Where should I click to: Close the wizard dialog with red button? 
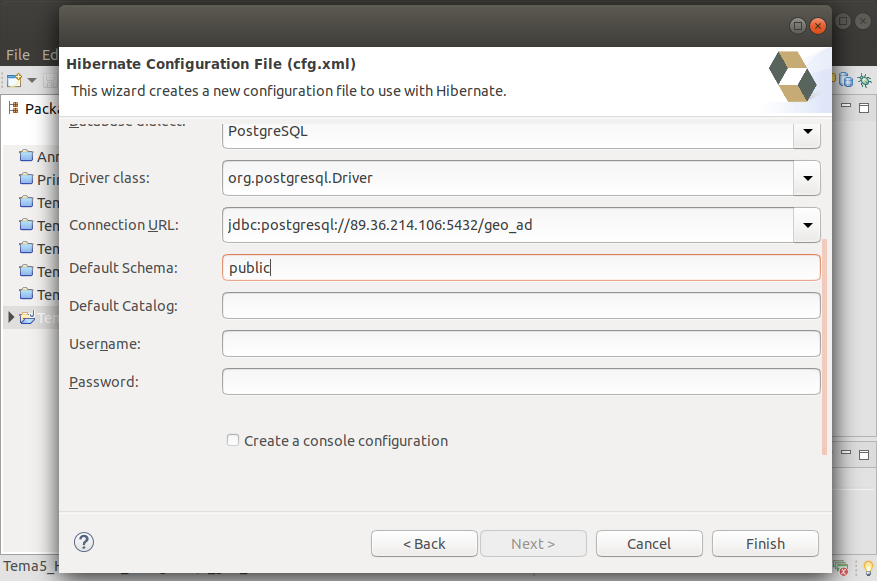coord(818,26)
